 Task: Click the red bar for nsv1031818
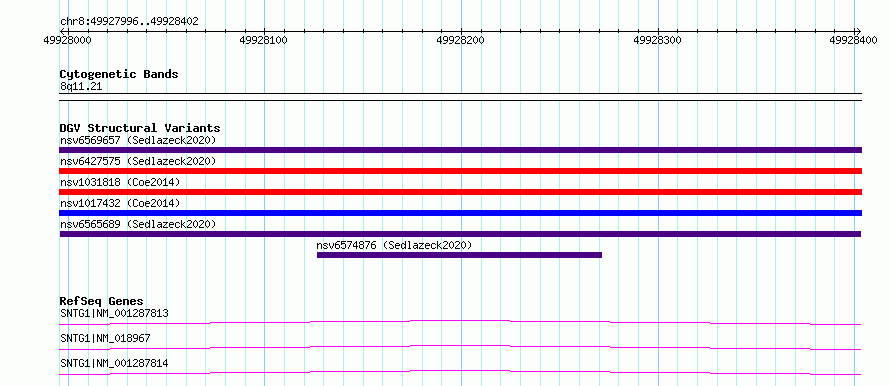pos(460,192)
